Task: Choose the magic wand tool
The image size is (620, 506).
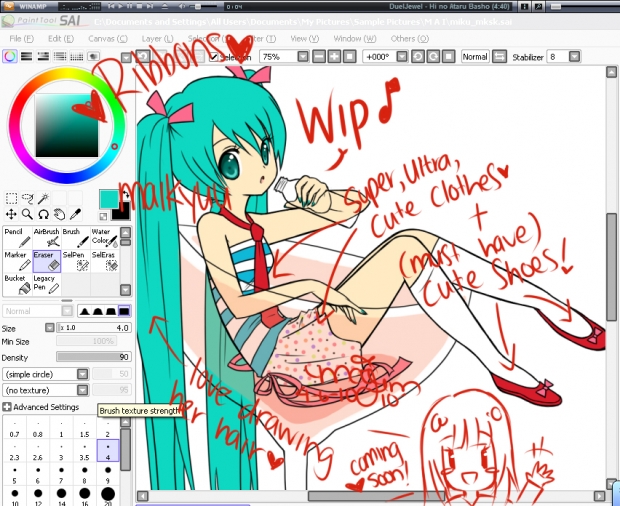Action: (43, 198)
